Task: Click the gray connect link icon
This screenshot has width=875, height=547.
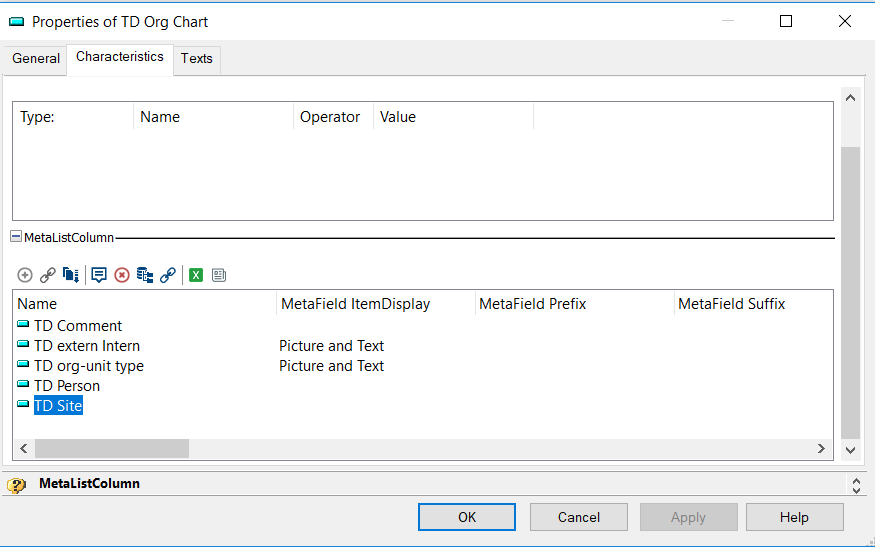Action: point(47,275)
